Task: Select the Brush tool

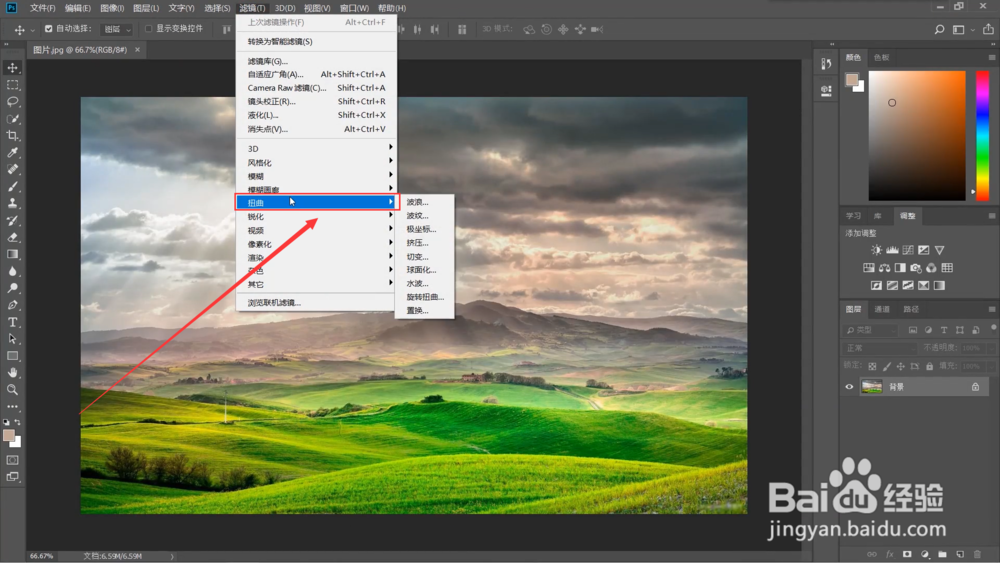Action: (12, 186)
